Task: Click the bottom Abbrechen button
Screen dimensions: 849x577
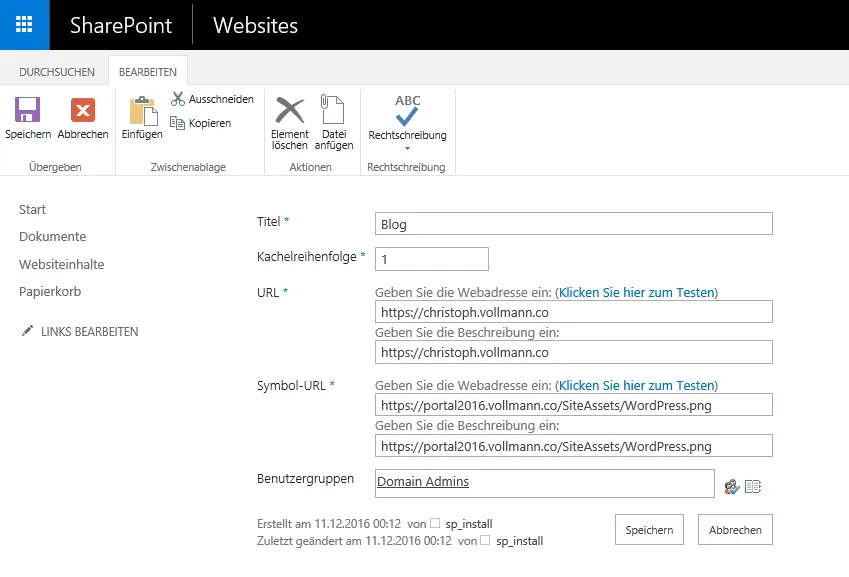Action: [x=735, y=529]
